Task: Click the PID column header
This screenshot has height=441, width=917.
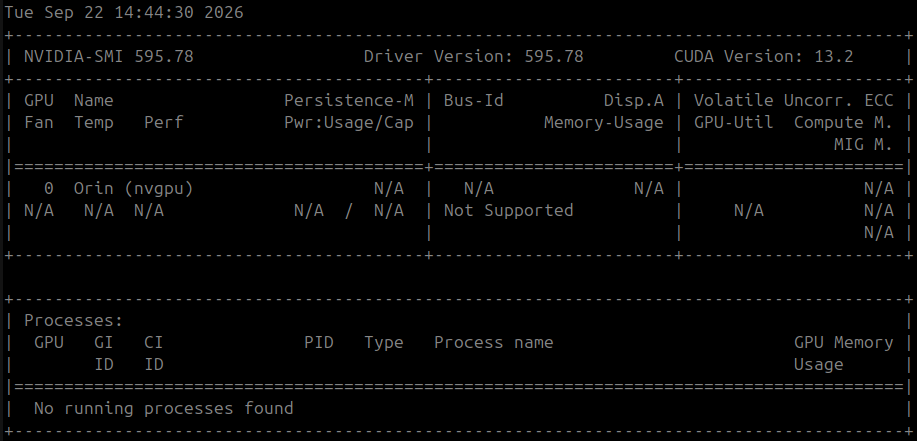Action: coord(319,342)
